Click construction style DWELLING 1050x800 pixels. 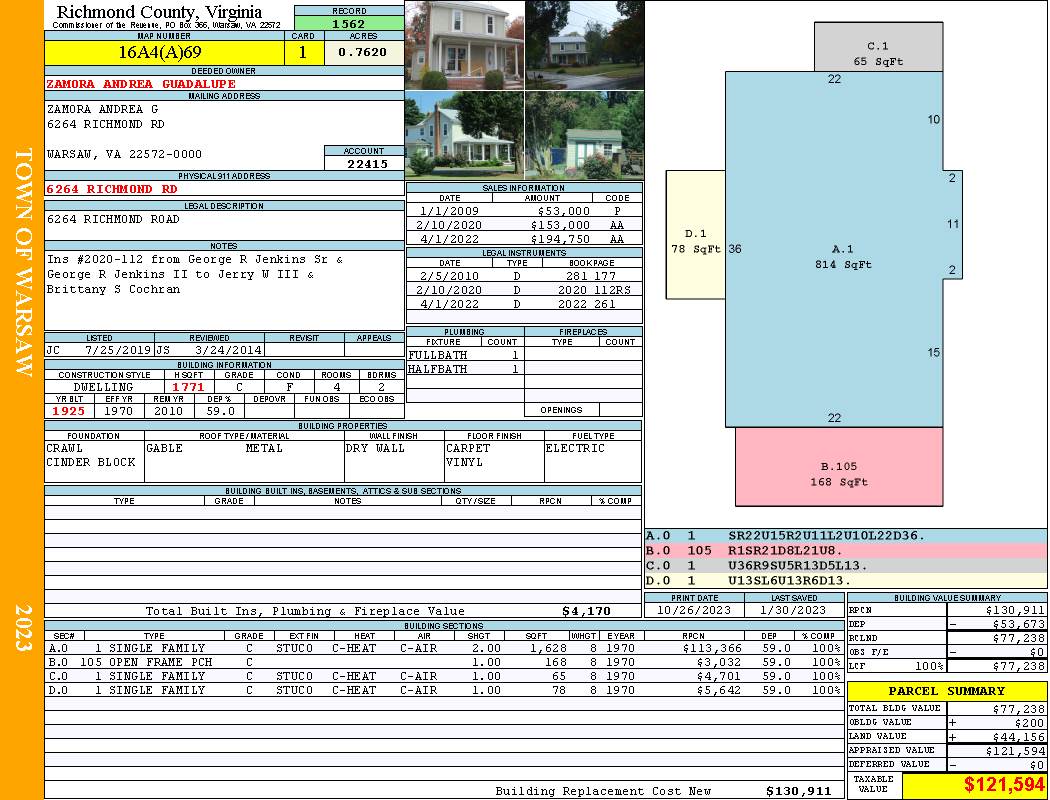tap(104, 387)
